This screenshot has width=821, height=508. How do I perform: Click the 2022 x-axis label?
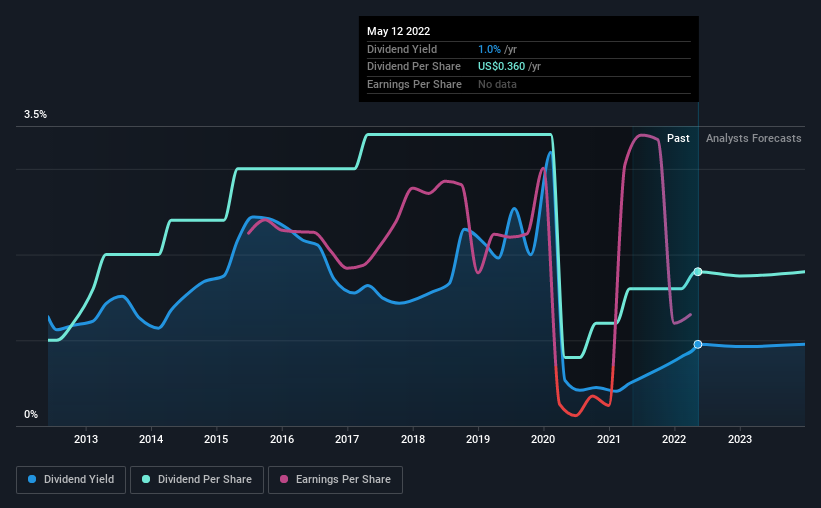point(674,439)
